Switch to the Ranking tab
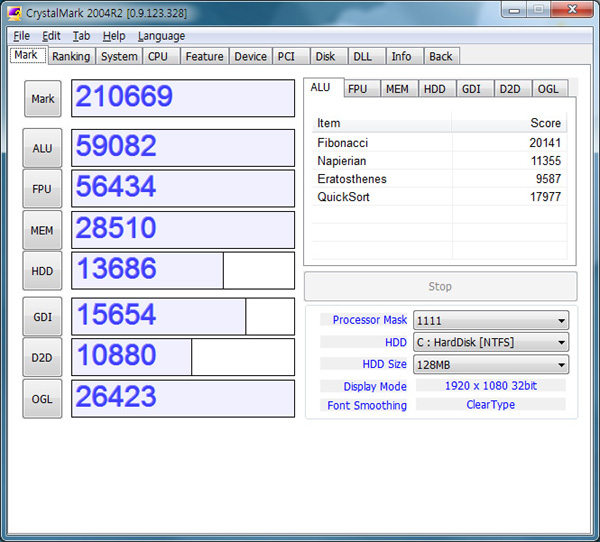Viewport: 600px width, 542px height. coord(71,56)
